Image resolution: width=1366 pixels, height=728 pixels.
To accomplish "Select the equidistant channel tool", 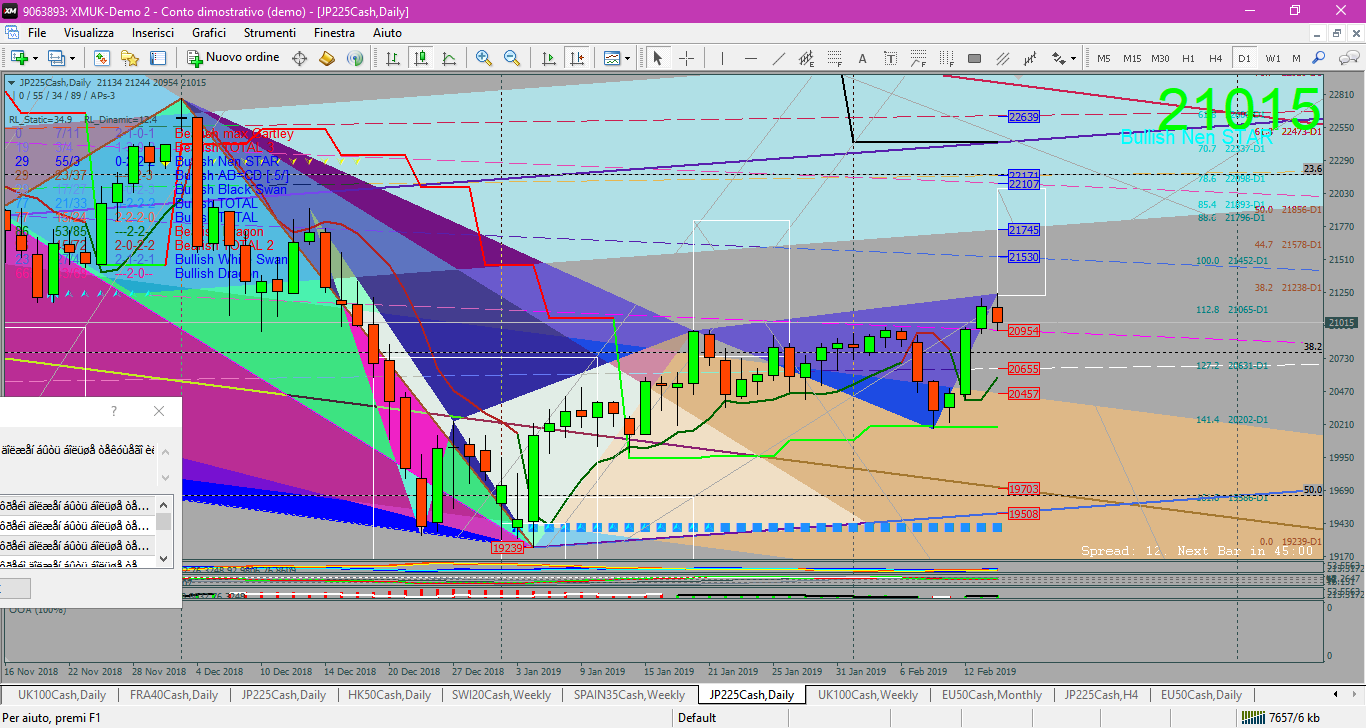I will click(x=806, y=58).
